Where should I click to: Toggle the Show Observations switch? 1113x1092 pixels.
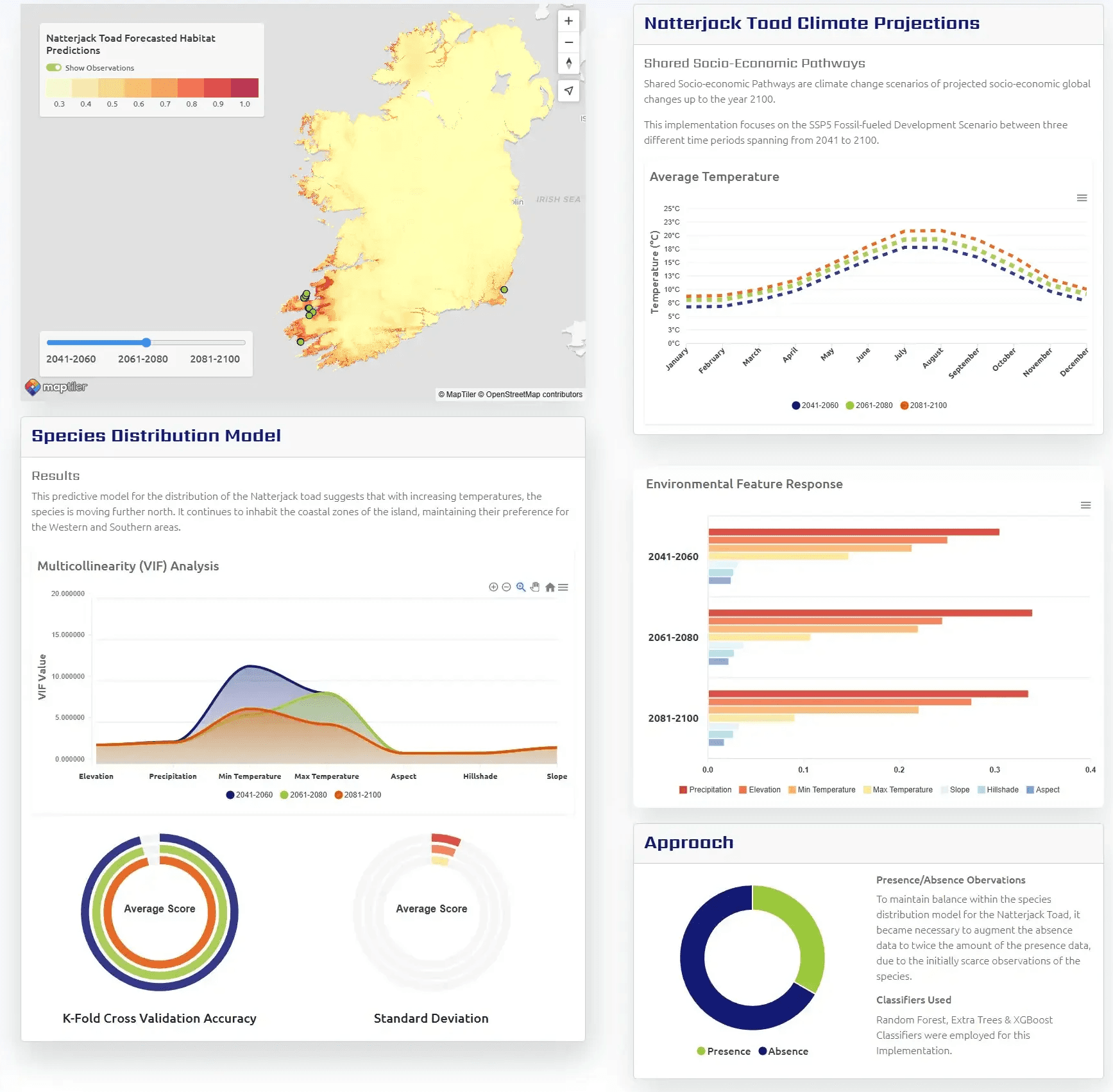coord(54,68)
